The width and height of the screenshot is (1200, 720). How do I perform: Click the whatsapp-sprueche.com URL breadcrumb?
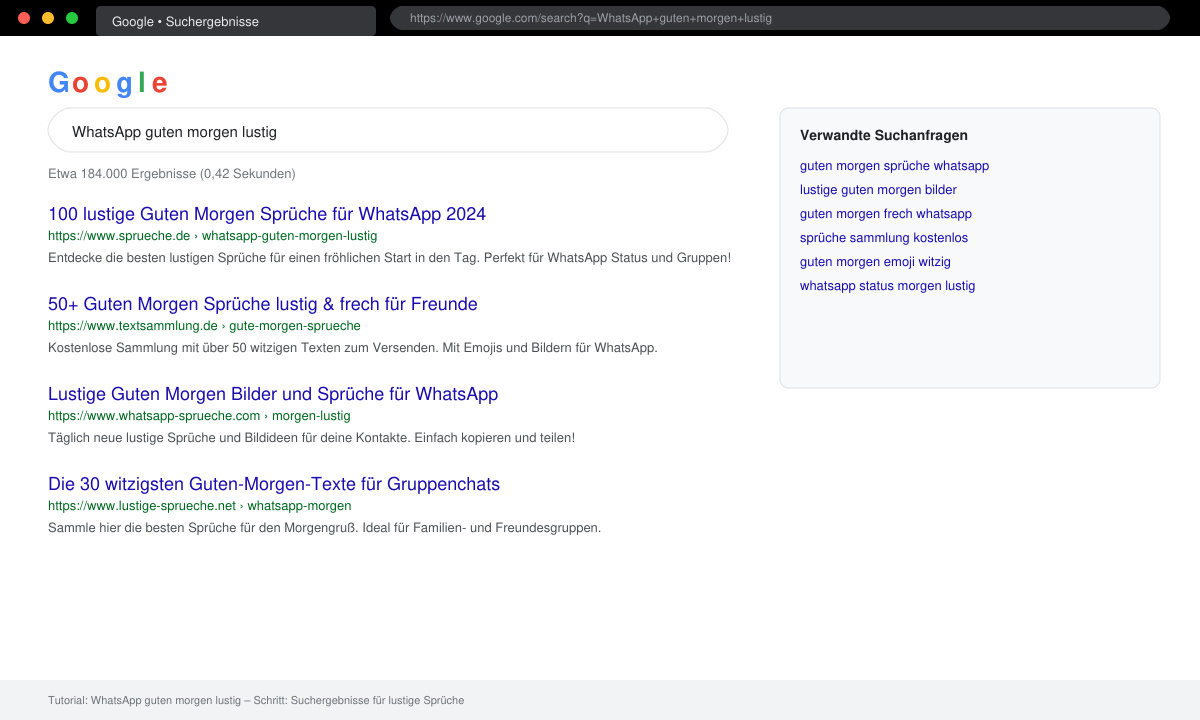[x=199, y=416]
